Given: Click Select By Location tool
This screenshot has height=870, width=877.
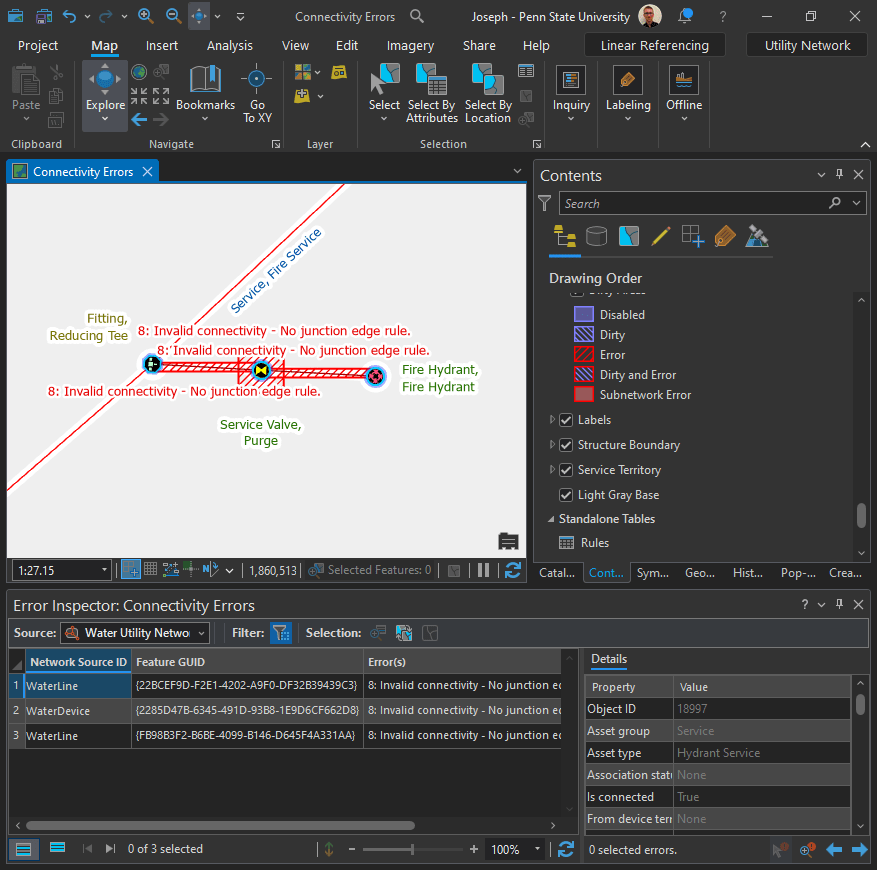Looking at the screenshot, I should click(x=487, y=90).
